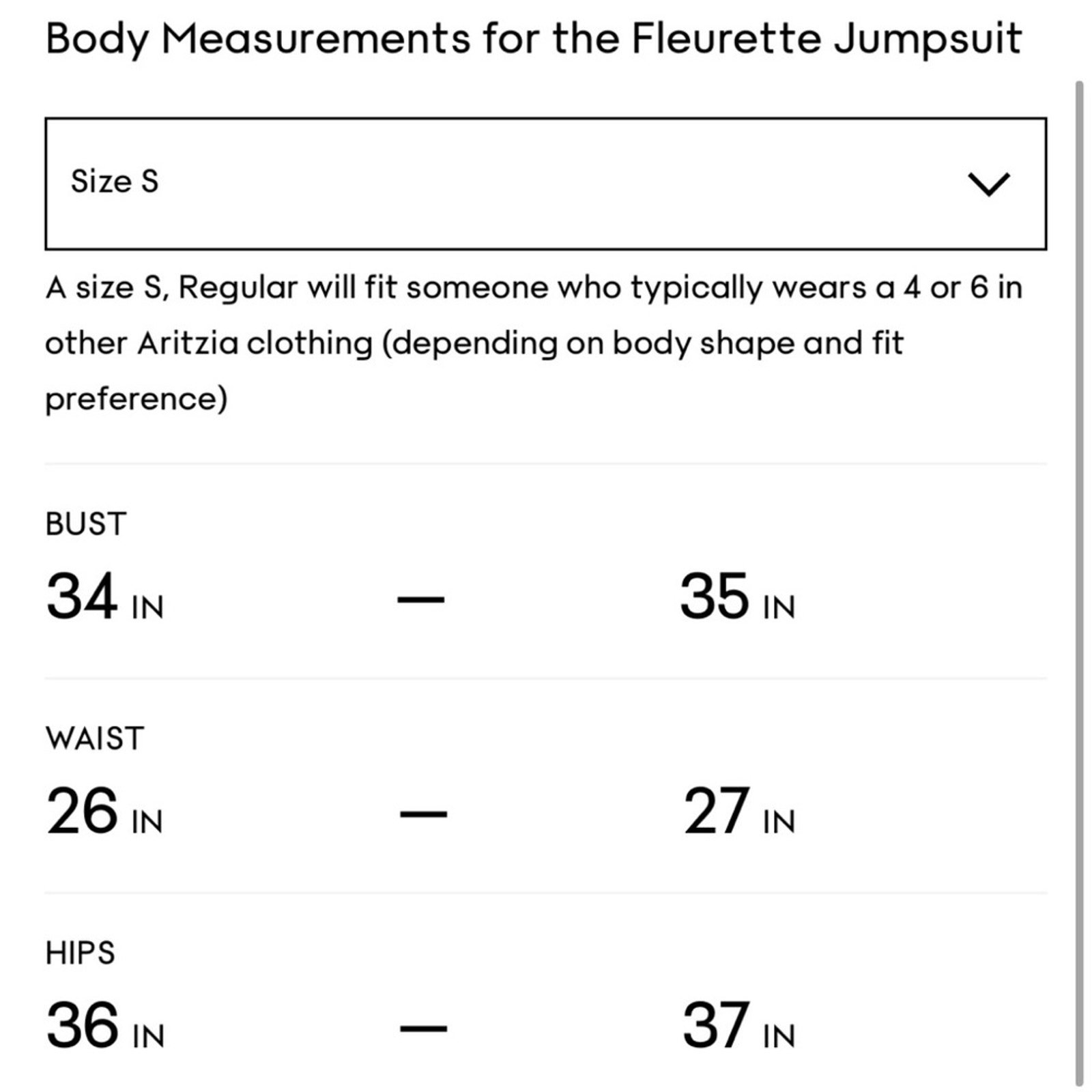This screenshot has width=1092, height=1092.
Task: Click the words Body Measurements in the heading
Action: [x=258, y=39]
